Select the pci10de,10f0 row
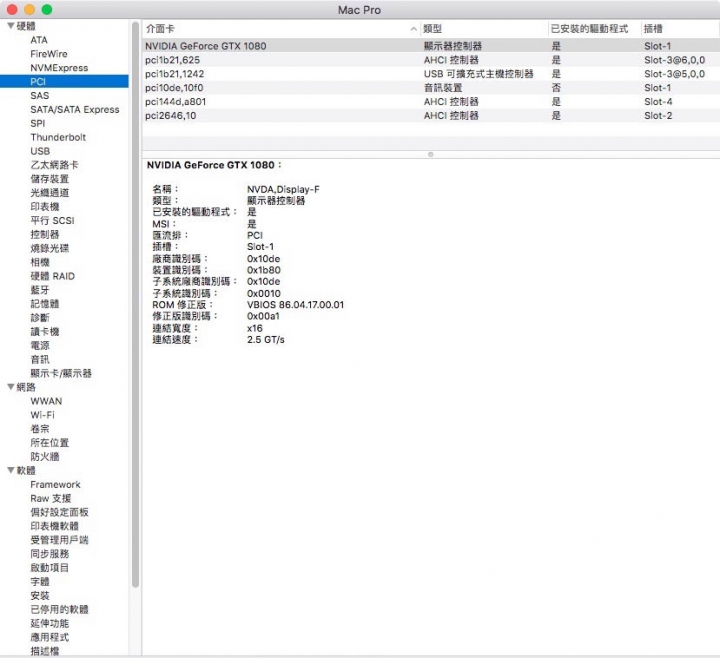The image size is (720, 658). (431, 88)
